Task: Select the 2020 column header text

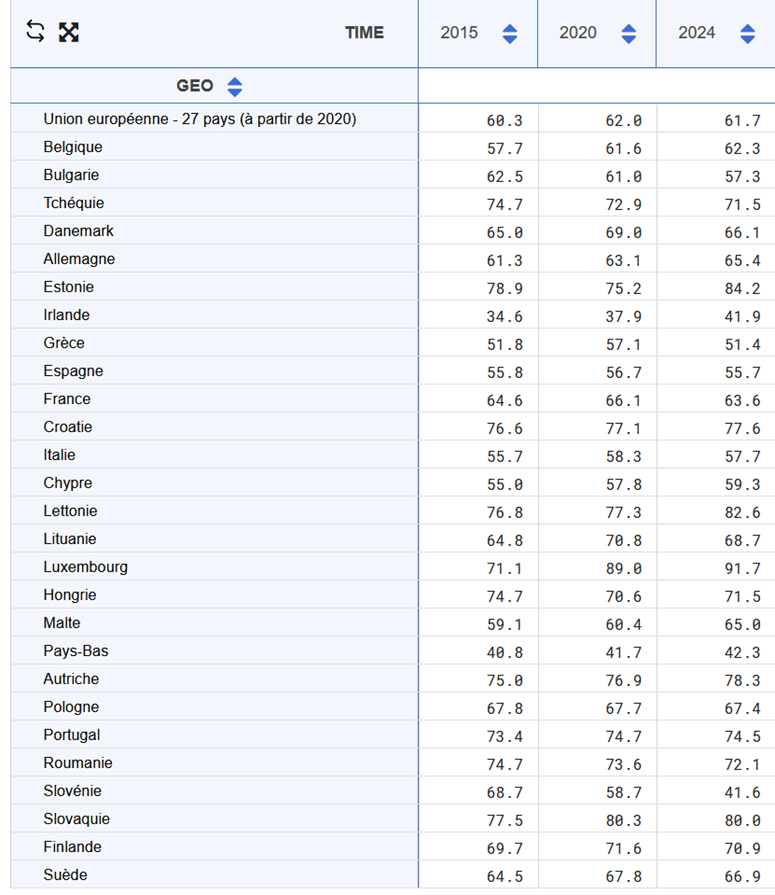Action: click(578, 33)
